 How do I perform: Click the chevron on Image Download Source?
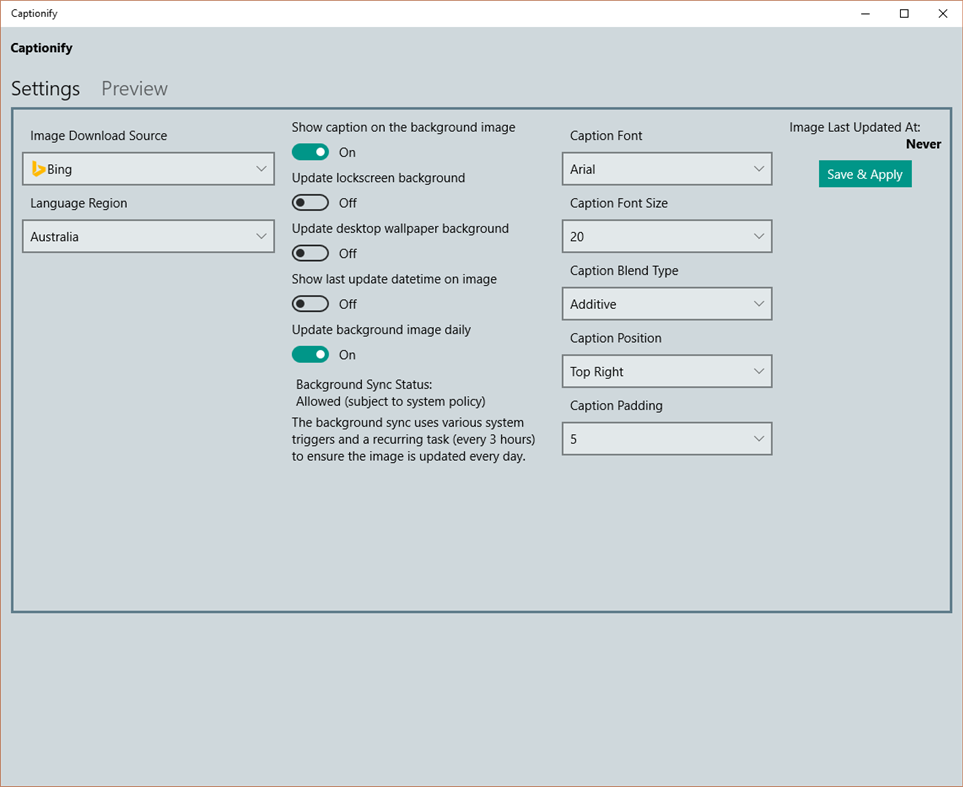pyautogui.click(x=262, y=169)
